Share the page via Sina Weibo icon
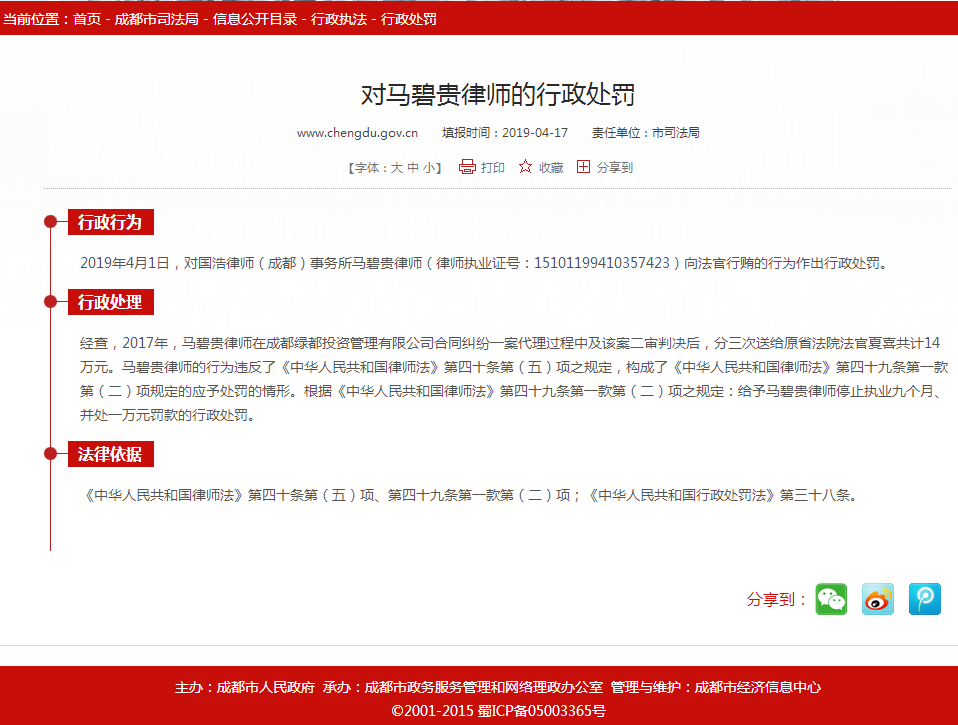 878,599
